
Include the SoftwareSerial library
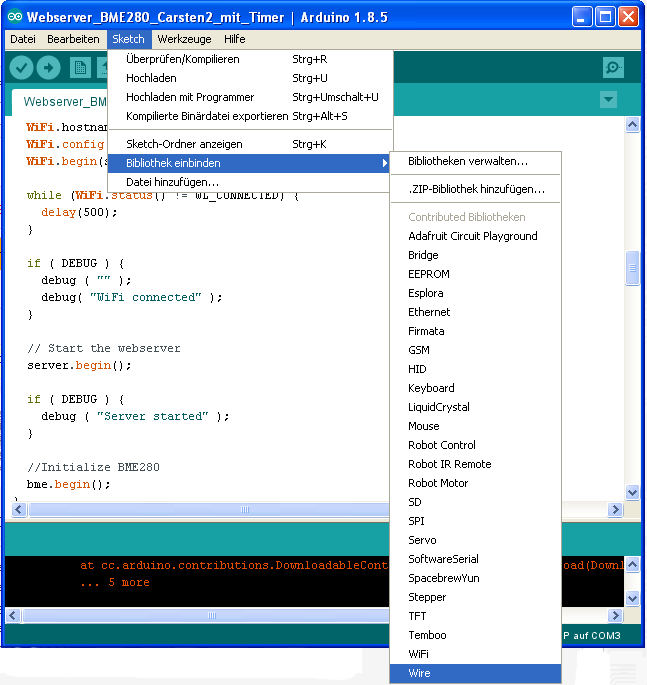pos(475,559)
